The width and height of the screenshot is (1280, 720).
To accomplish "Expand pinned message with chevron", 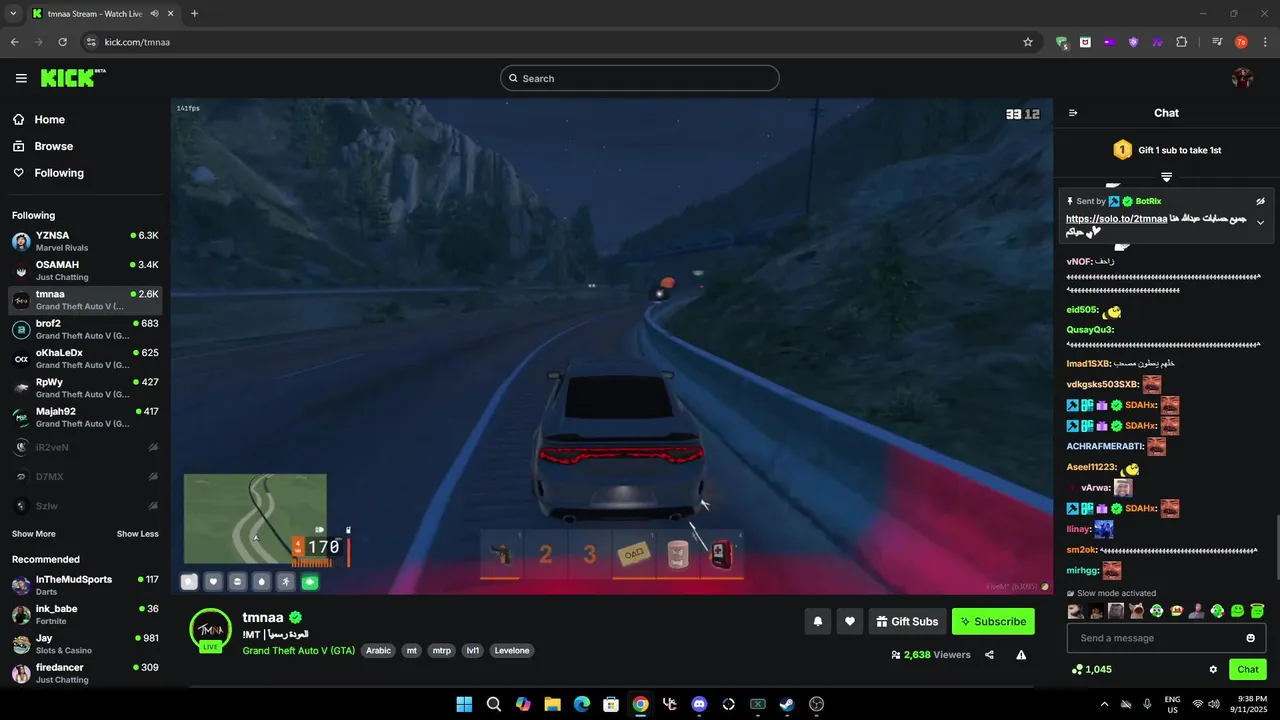I will click(x=1260, y=223).
